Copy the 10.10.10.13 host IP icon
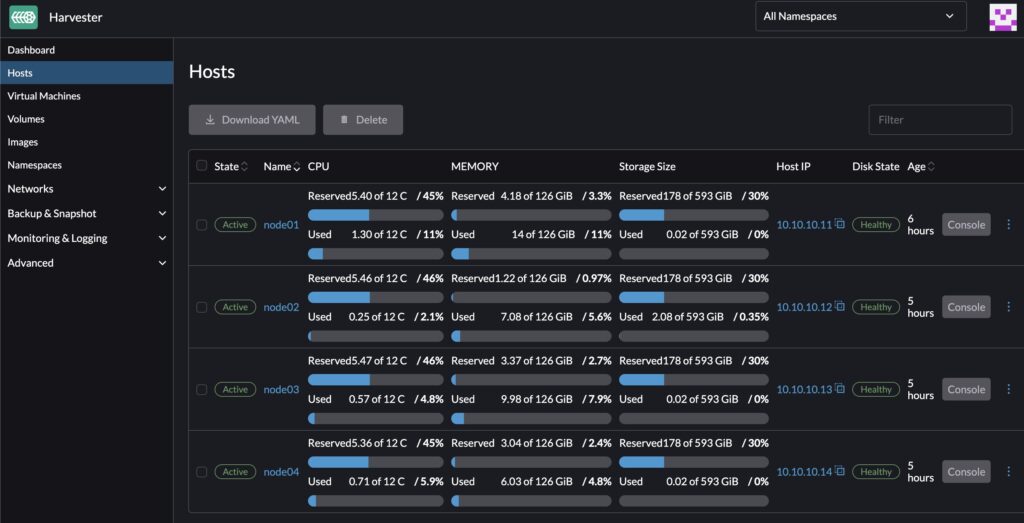This screenshot has width=1024, height=523. pyautogui.click(x=840, y=389)
